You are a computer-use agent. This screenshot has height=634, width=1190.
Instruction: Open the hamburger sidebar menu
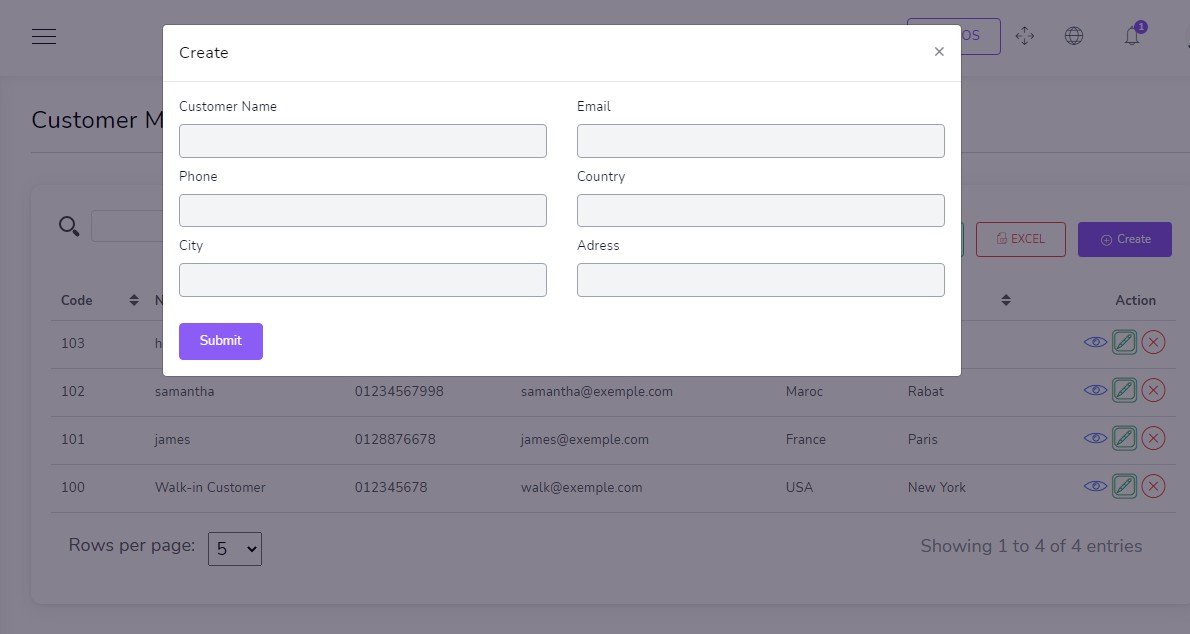point(44,37)
